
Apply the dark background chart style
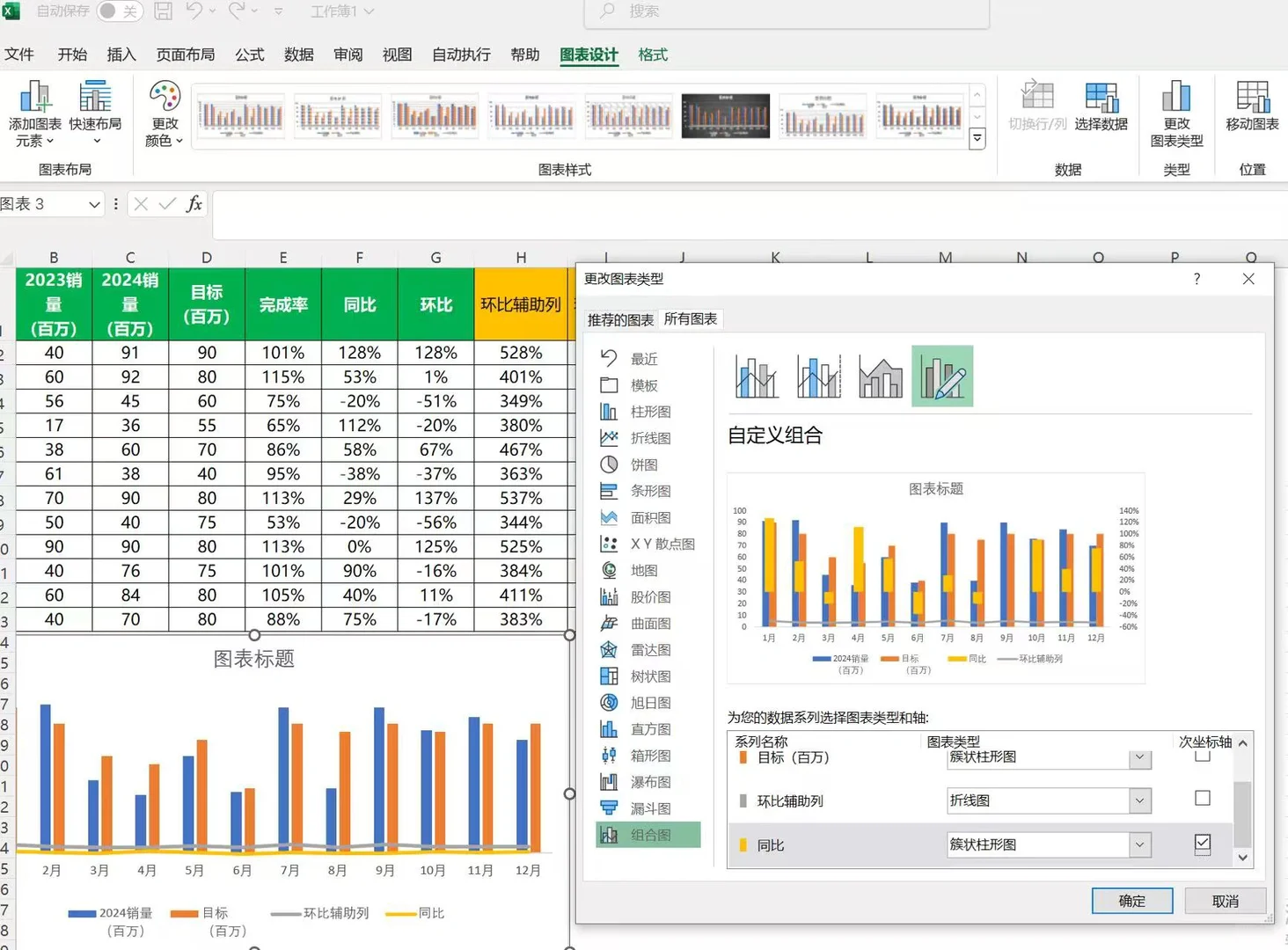726,115
